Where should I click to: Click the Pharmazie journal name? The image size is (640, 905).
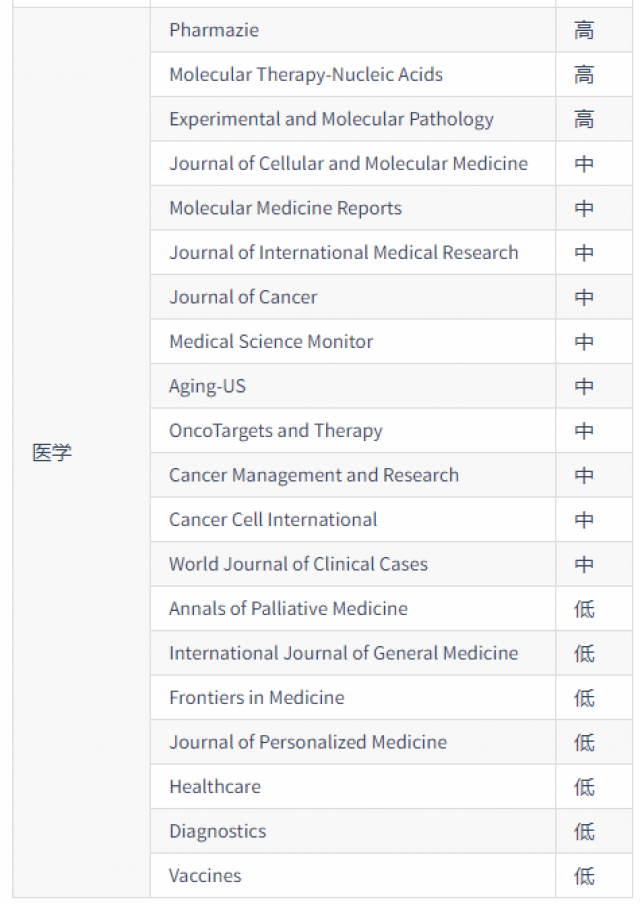click(x=214, y=30)
